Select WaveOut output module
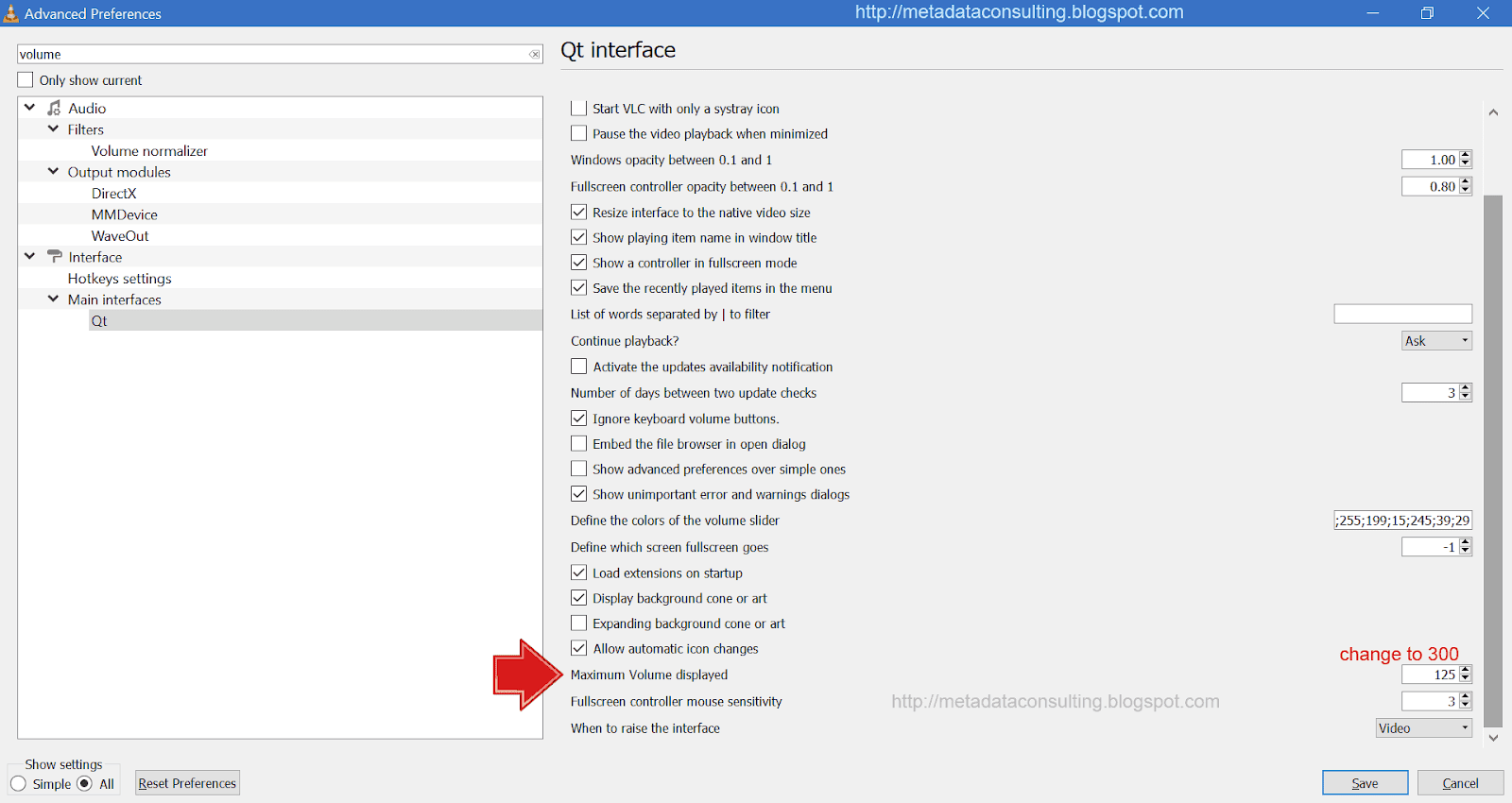Viewport: 1512px width, 803px height. click(x=120, y=236)
